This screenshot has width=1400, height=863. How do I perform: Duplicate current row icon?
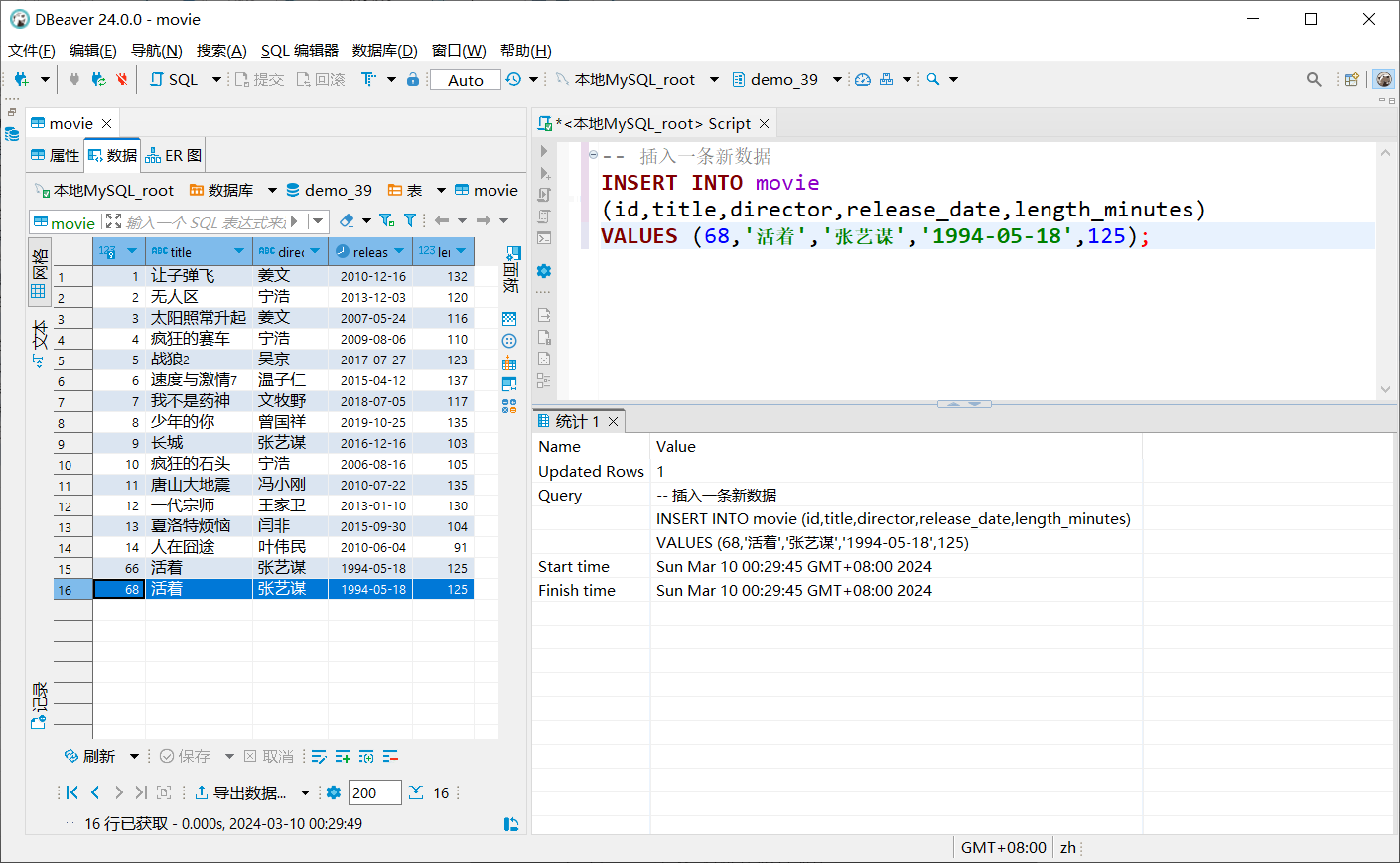pos(366,757)
